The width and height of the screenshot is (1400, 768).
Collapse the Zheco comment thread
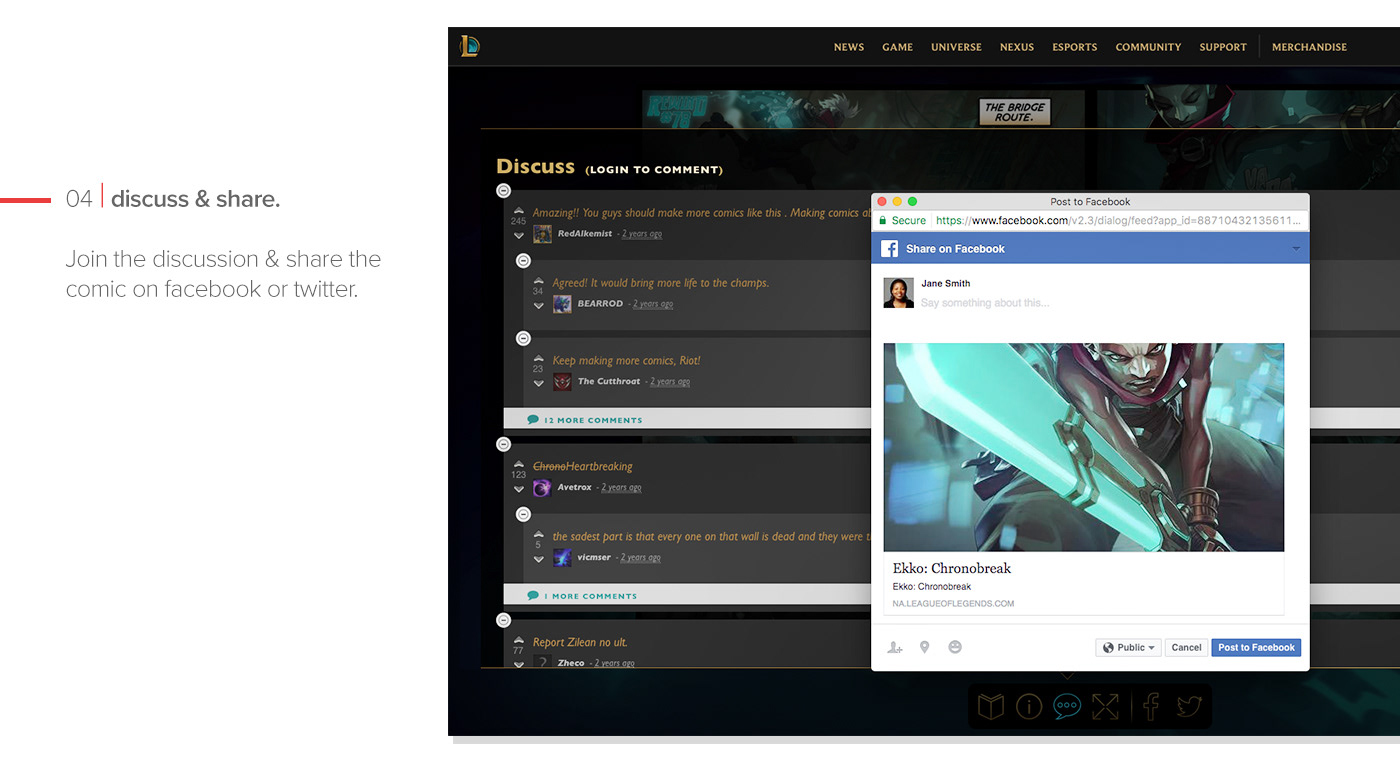click(503, 620)
